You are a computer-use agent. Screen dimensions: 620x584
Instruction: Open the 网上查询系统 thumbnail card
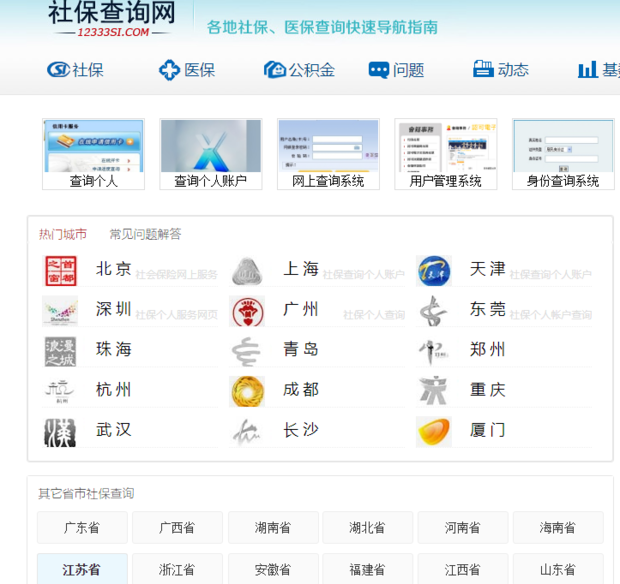[x=328, y=154]
